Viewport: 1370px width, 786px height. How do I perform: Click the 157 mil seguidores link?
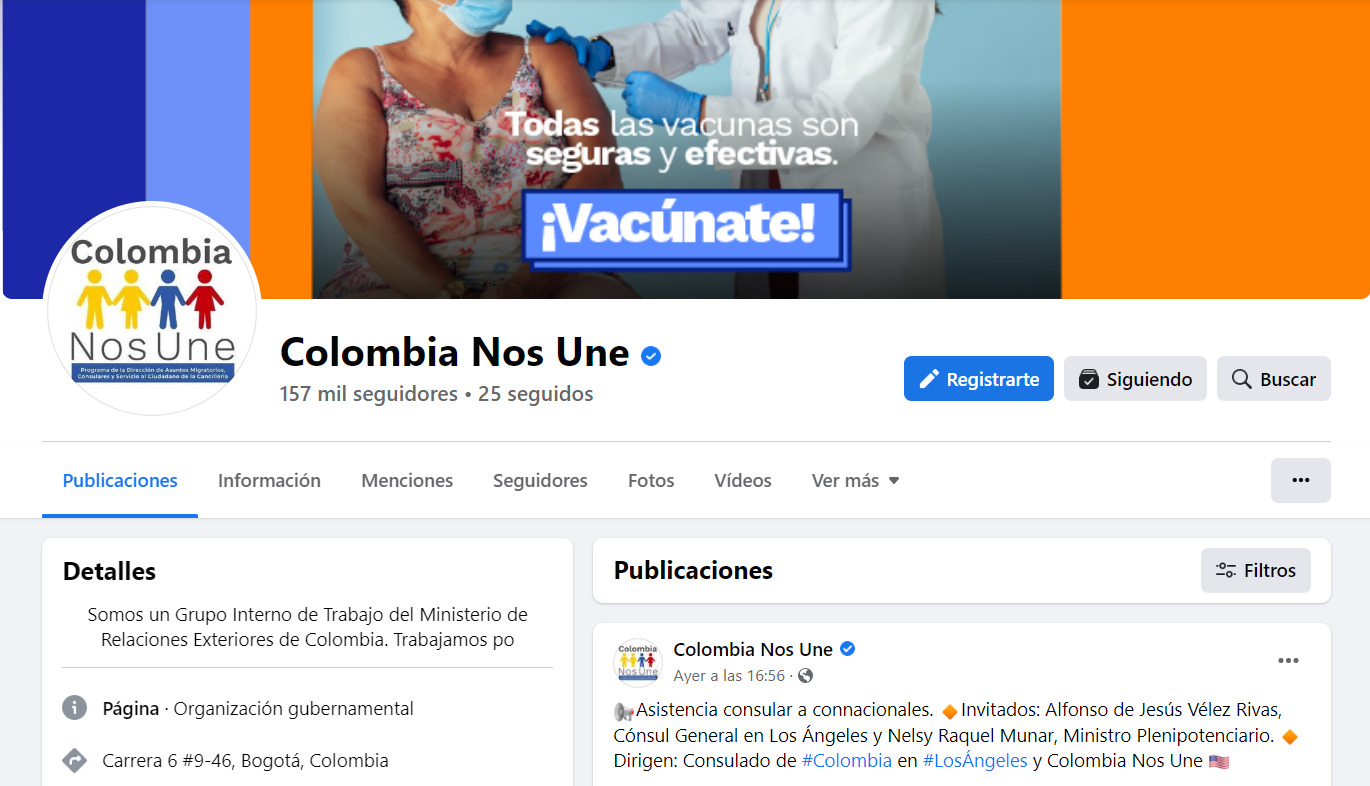pyautogui.click(x=369, y=394)
